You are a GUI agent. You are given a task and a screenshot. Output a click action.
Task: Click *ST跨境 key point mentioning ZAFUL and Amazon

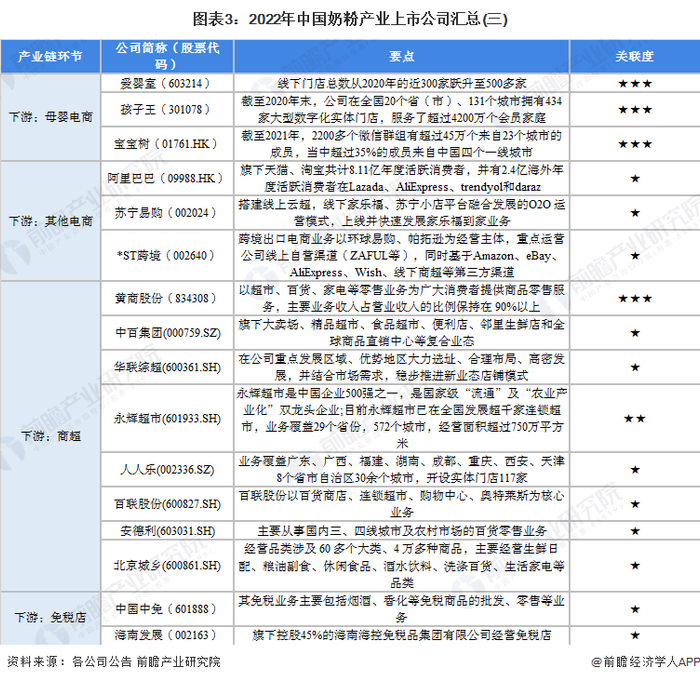pos(401,255)
